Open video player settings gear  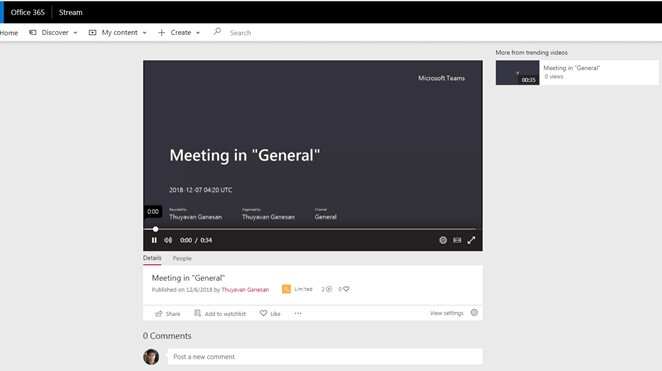443,240
